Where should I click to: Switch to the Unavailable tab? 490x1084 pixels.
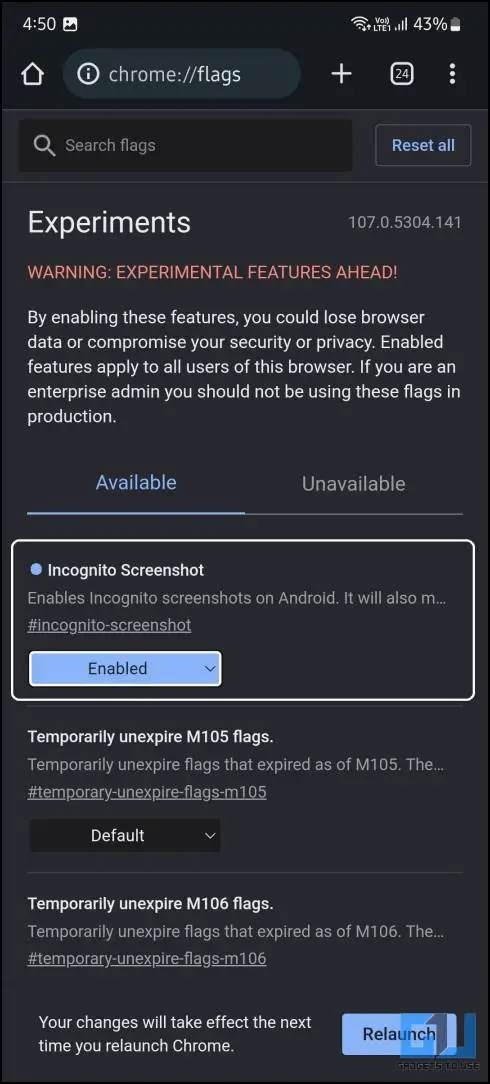click(354, 484)
